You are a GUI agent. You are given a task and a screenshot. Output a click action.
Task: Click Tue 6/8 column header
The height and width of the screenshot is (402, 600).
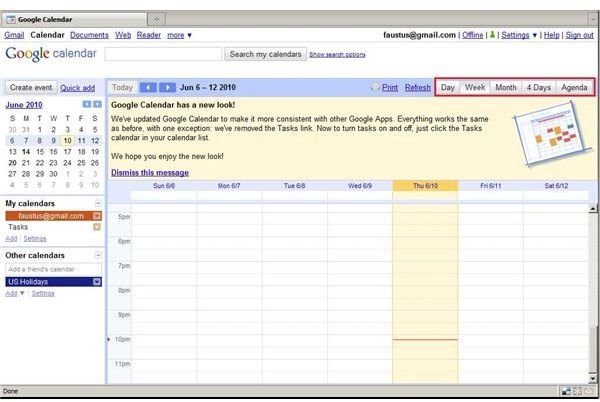click(294, 186)
